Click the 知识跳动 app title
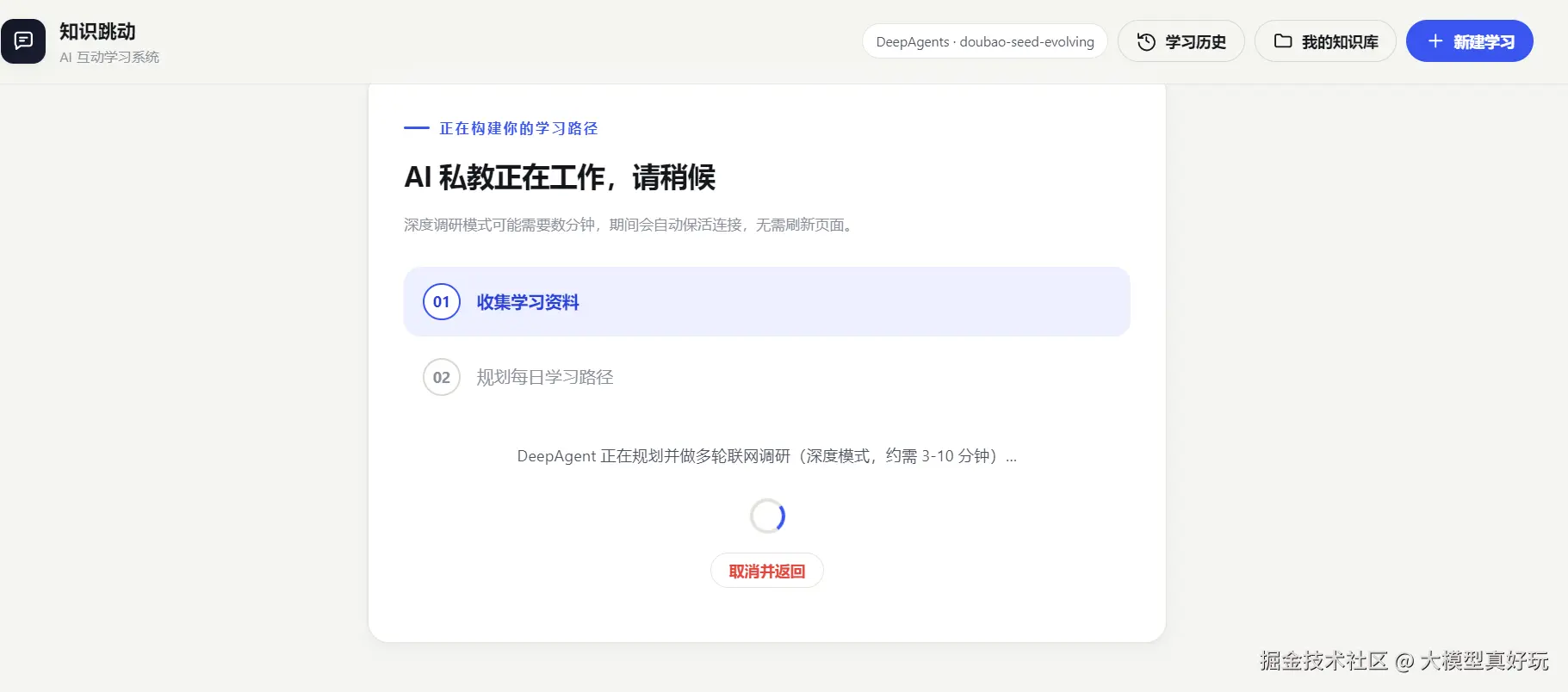 pos(97,32)
